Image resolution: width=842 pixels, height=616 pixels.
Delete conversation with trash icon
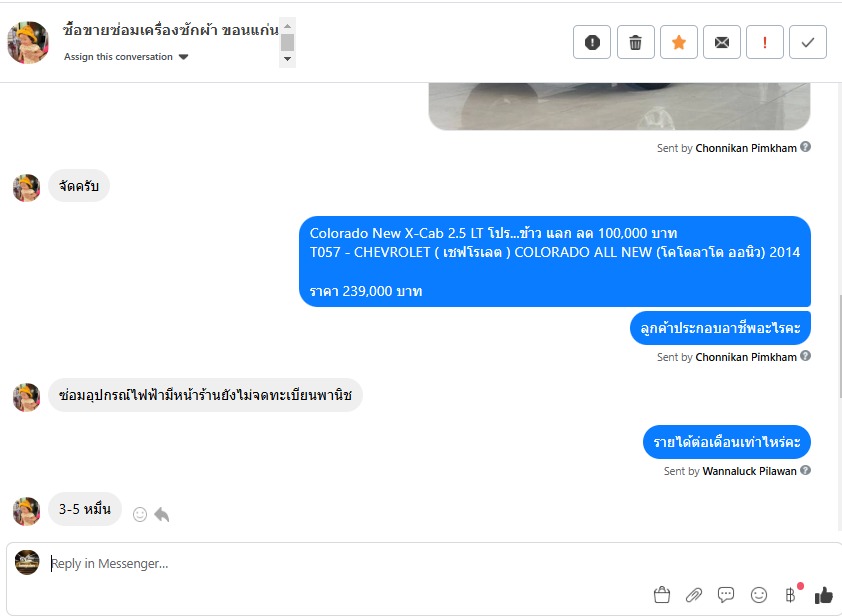[x=635, y=42]
